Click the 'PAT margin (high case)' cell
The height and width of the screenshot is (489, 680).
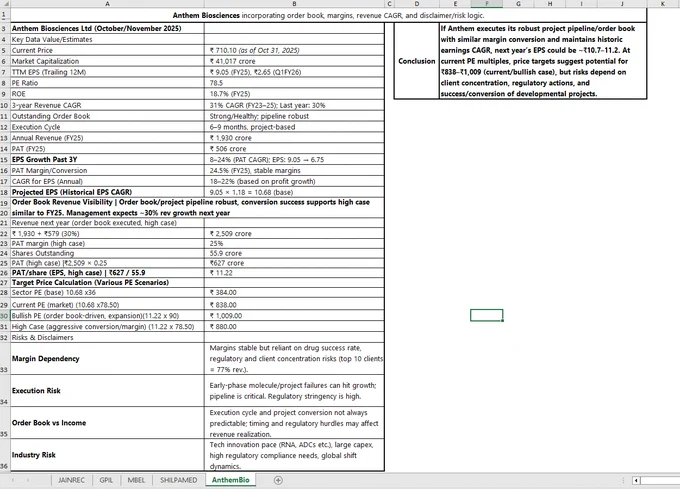107,243
